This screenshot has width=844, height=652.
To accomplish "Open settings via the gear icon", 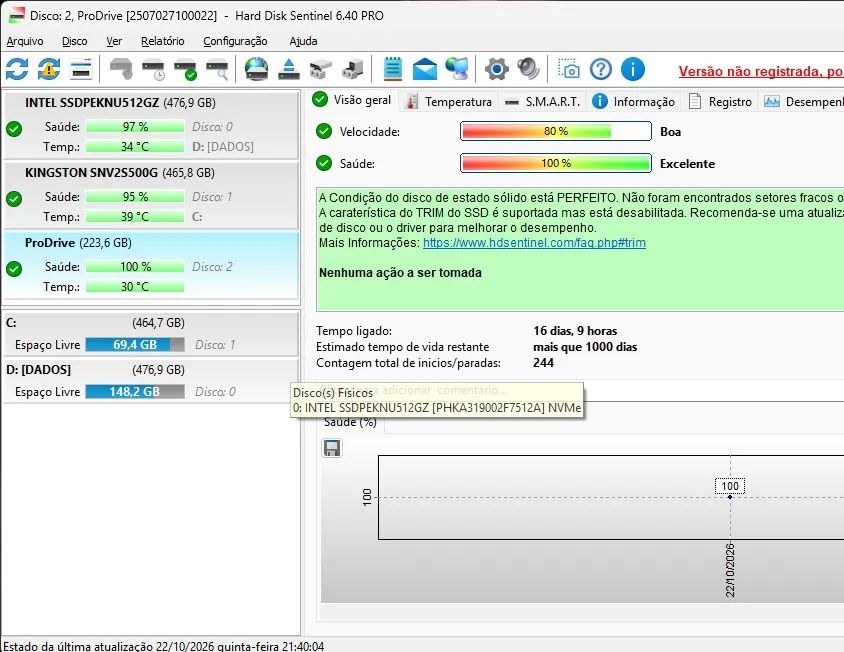I will [496, 69].
